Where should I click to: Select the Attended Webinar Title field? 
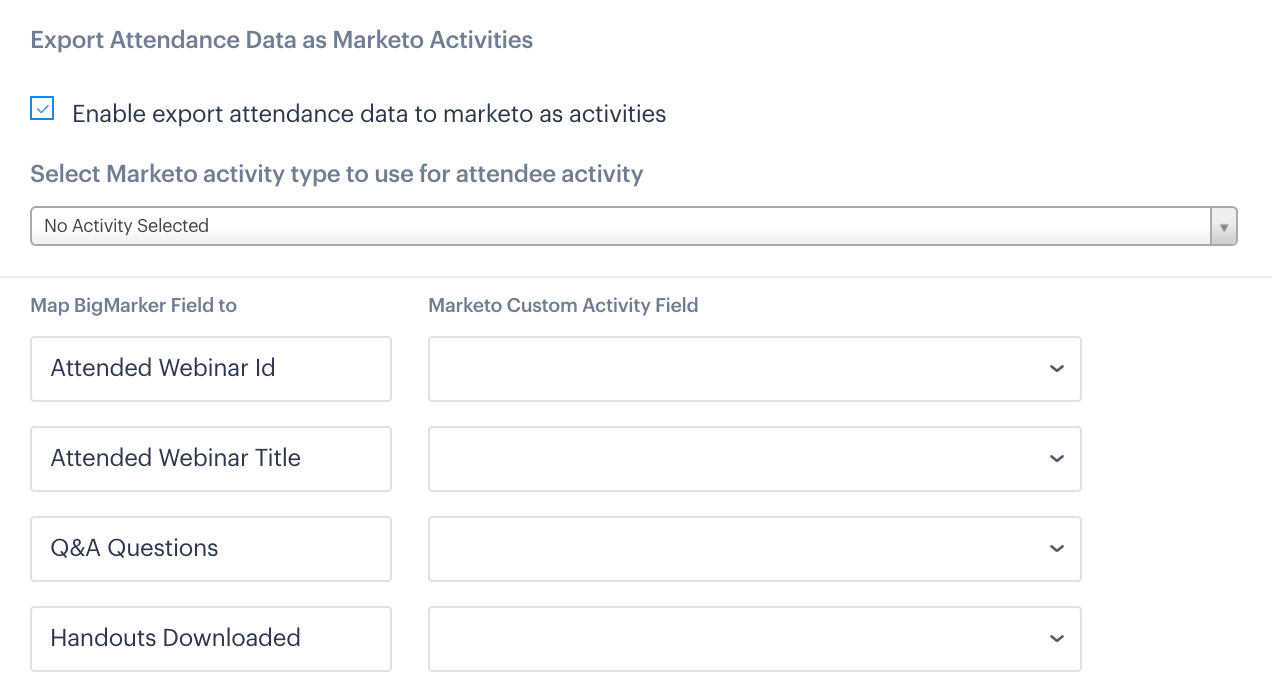coord(211,459)
